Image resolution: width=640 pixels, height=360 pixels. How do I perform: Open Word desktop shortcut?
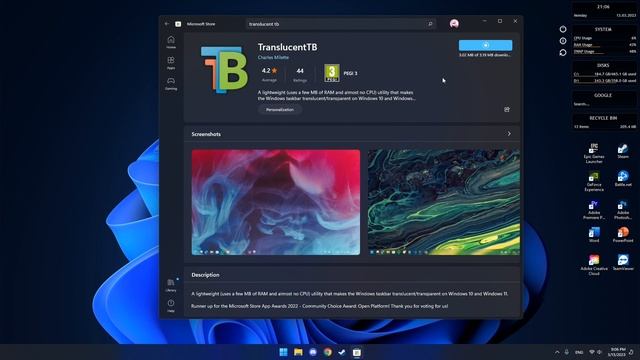point(594,235)
